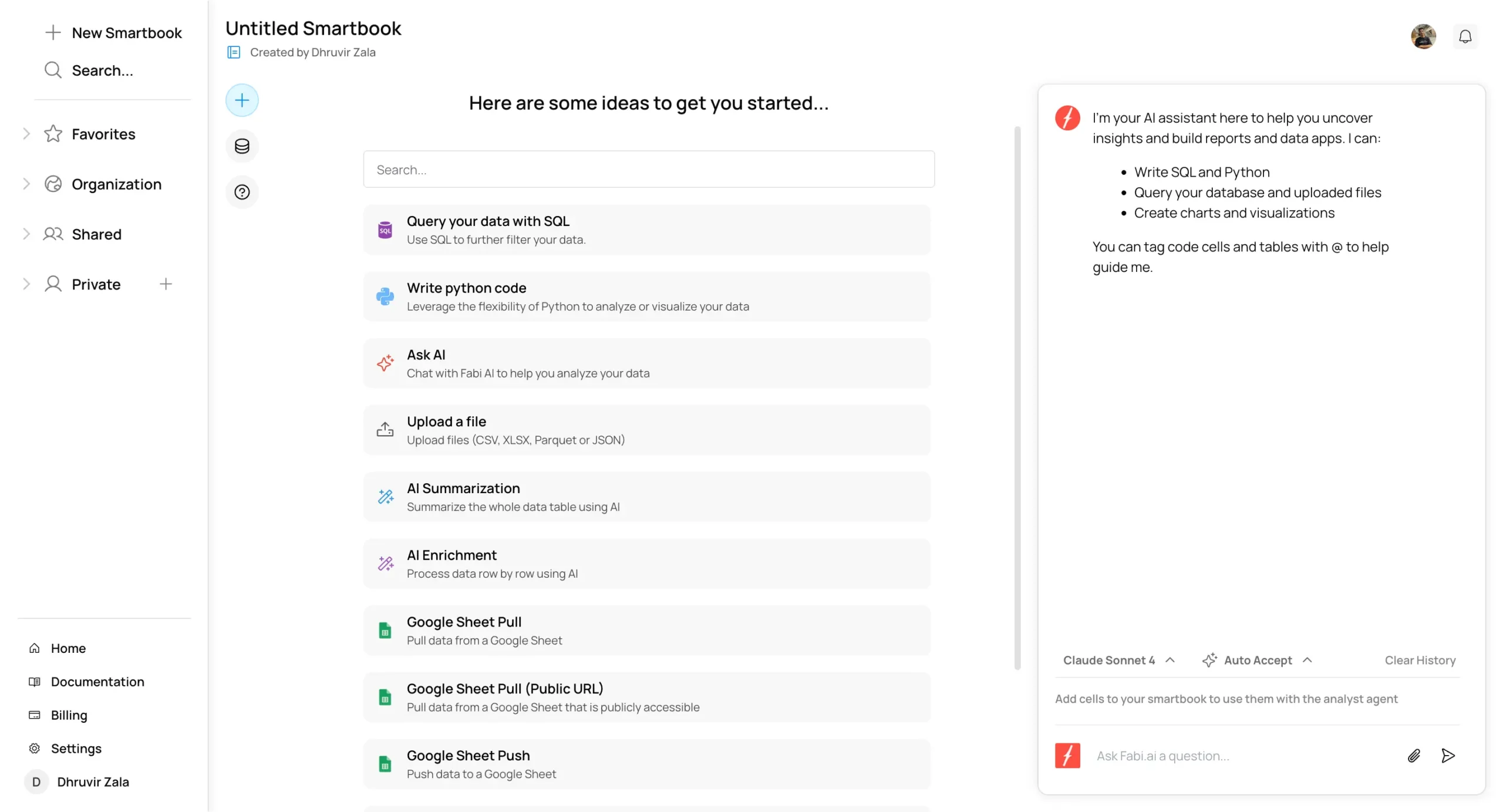
Task: Click the ideas list vertical scrollbar
Action: 1017,397
